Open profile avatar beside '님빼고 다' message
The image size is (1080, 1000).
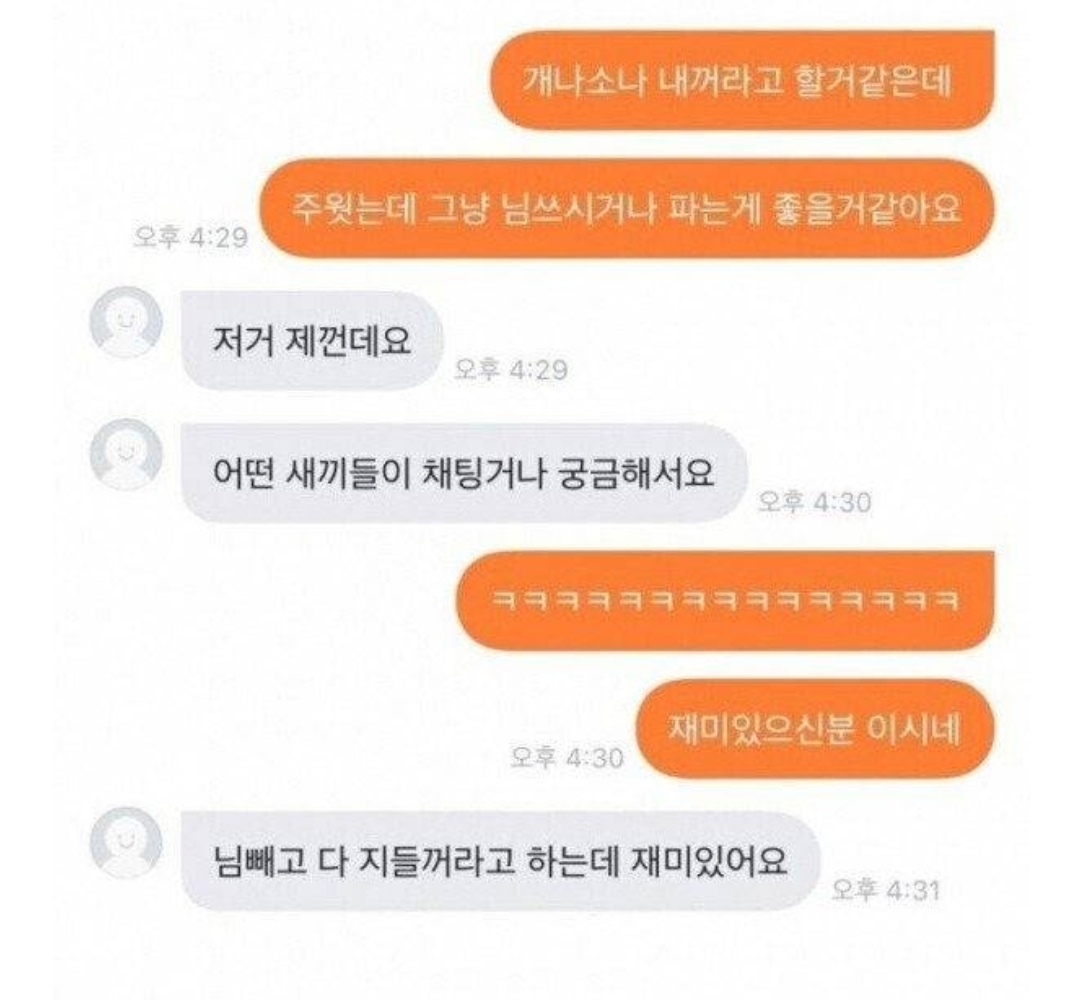click(x=126, y=842)
